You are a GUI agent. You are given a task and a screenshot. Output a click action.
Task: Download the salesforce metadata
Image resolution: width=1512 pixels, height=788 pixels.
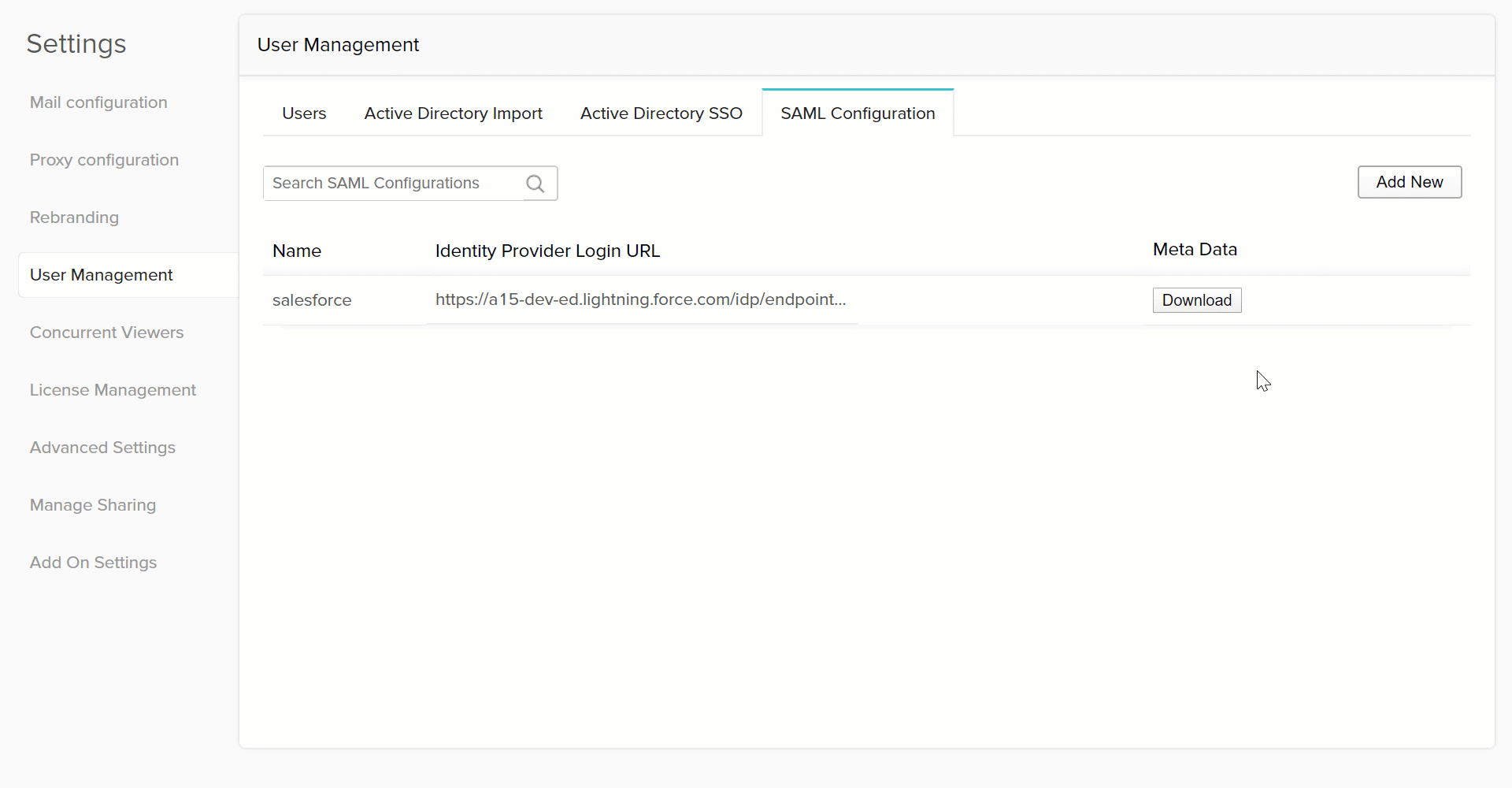1196,300
